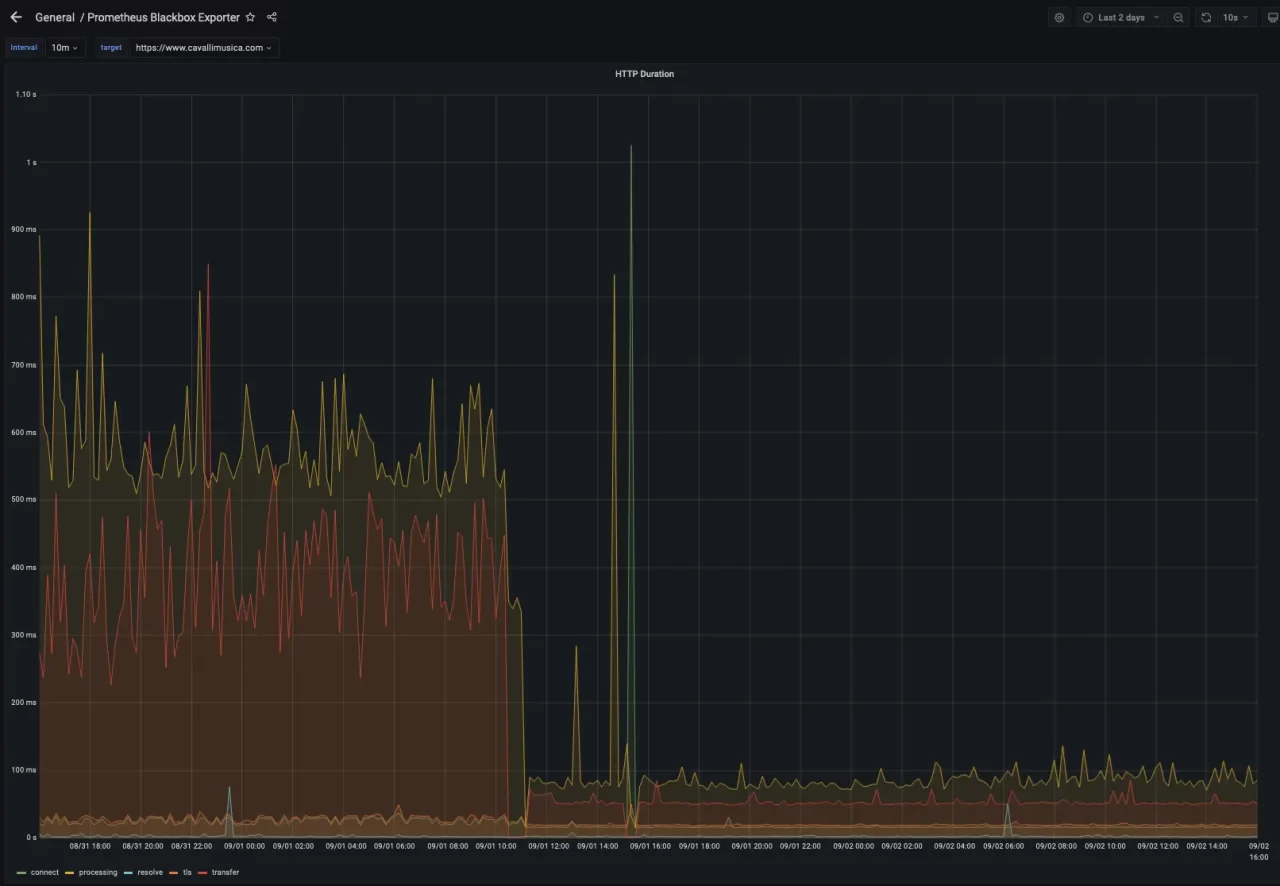The width and height of the screenshot is (1280, 886).
Task: Zoom out the time range
Action: pos(1178,17)
